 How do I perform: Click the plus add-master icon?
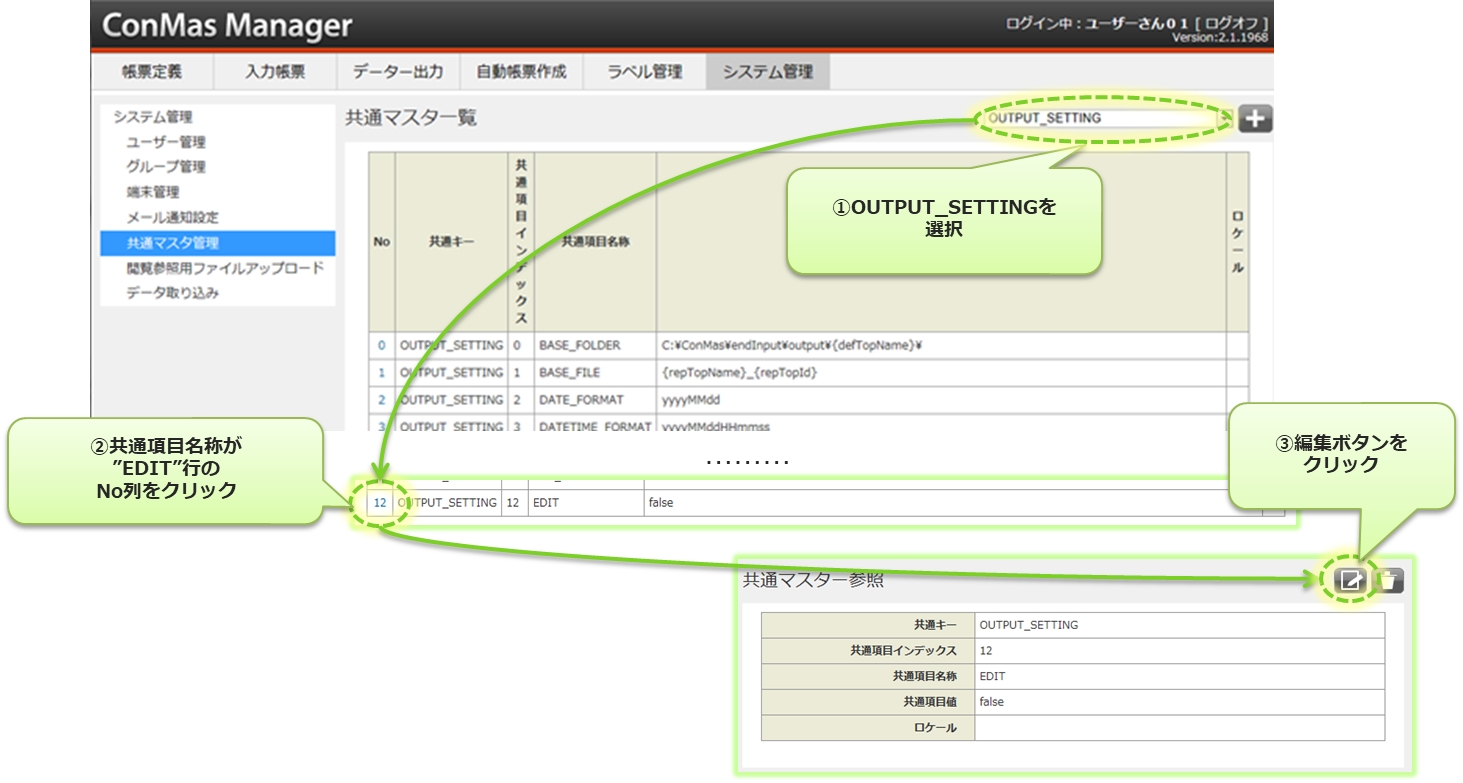click(1255, 119)
